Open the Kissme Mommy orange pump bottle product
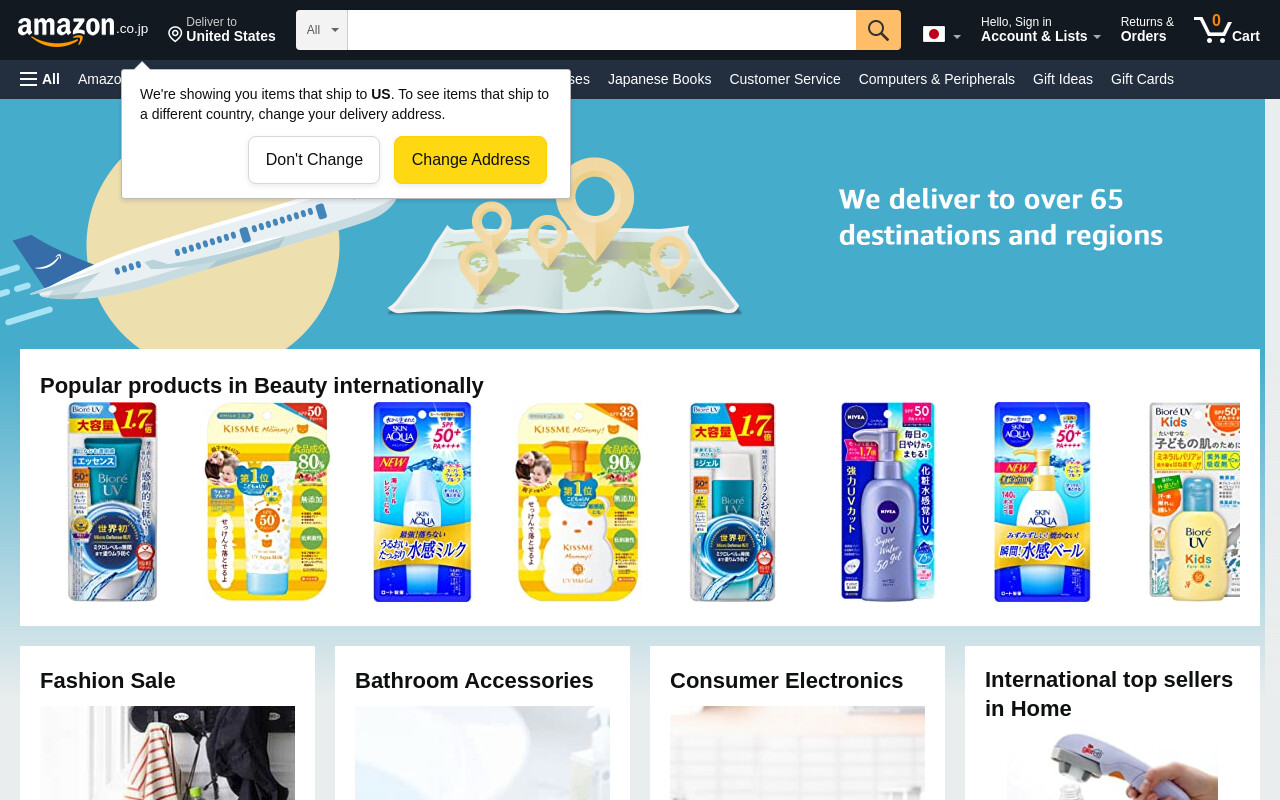1280x800 pixels. click(577, 502)
